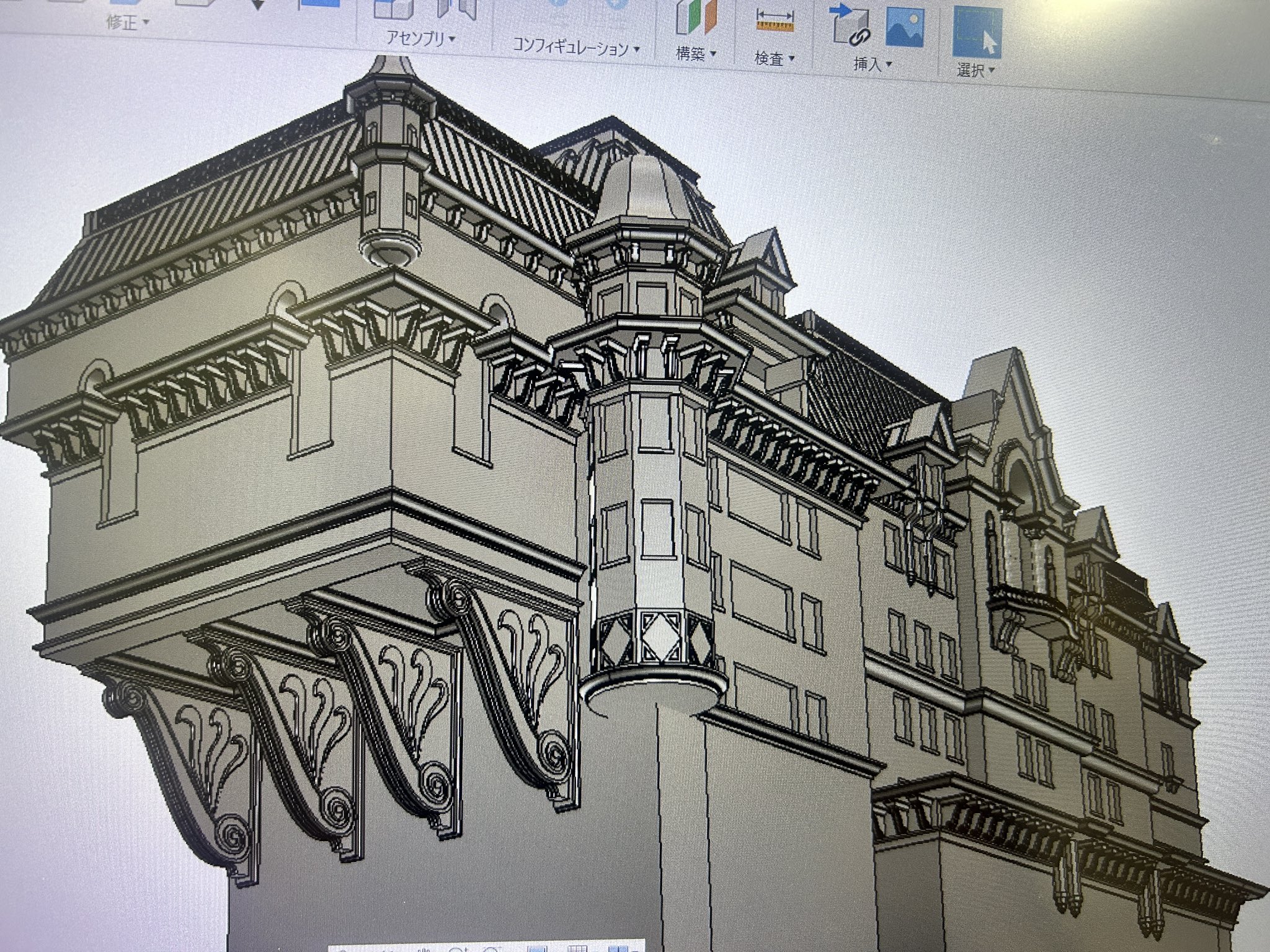Expand the コンフィギュレーション dropdown
Image resolution: width=1270 pixels, height=952 pixels.
pos(576,48)
